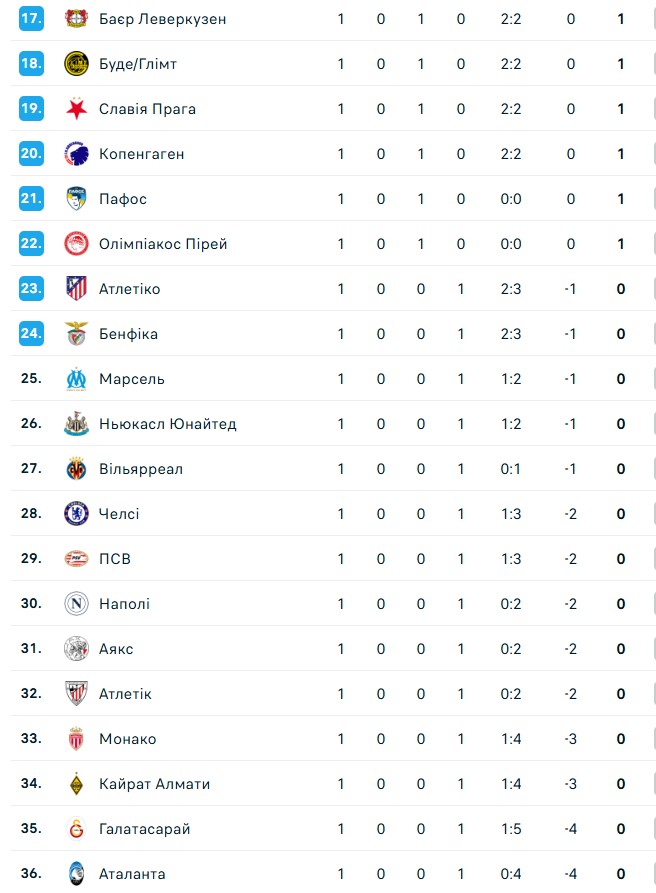
Task: Click the Galatasaray club logo
Action: [76, 829]
